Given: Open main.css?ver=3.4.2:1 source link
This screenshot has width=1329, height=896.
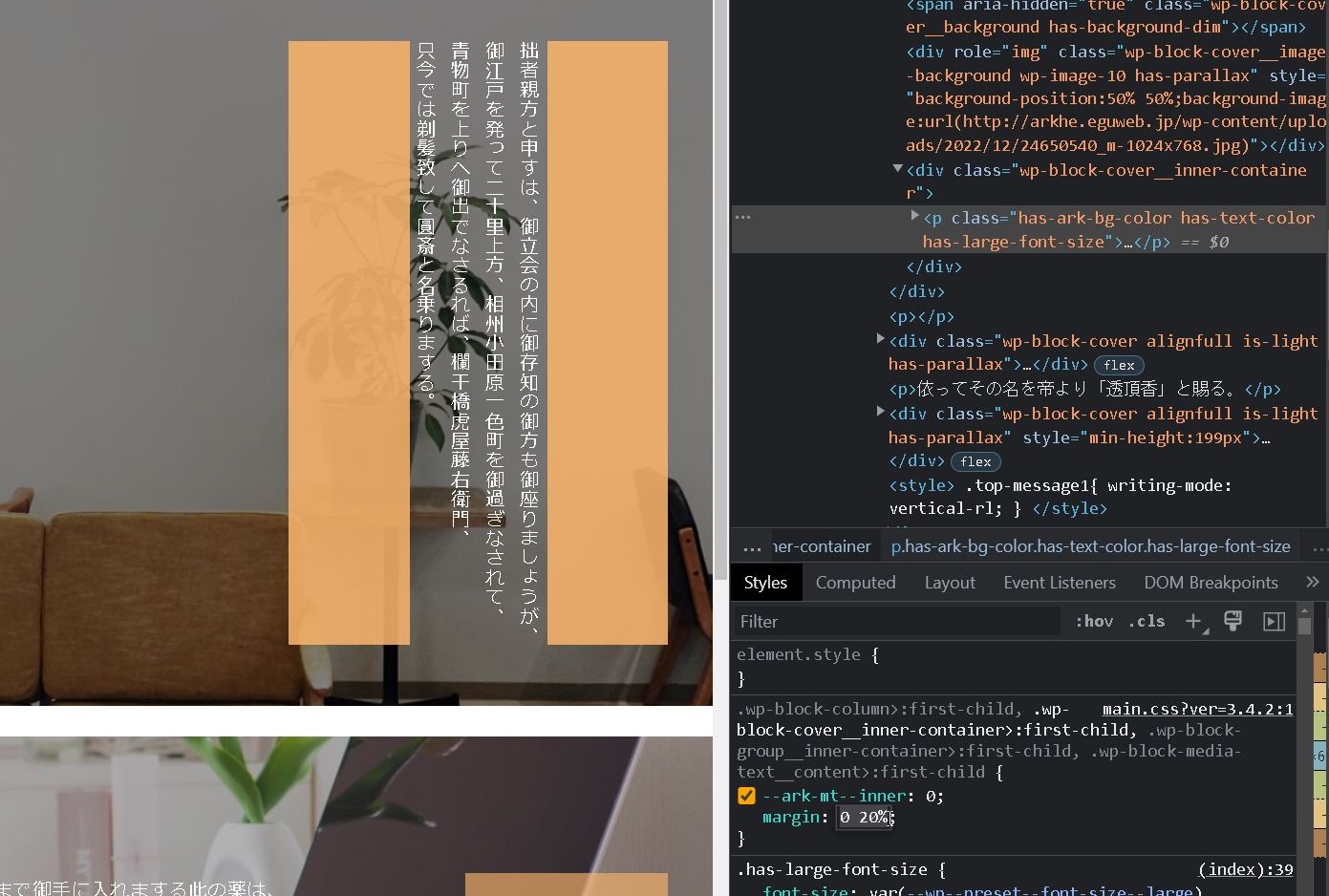Looking at the screenshot, I should pyautogui.click(x=1197, y=708).
